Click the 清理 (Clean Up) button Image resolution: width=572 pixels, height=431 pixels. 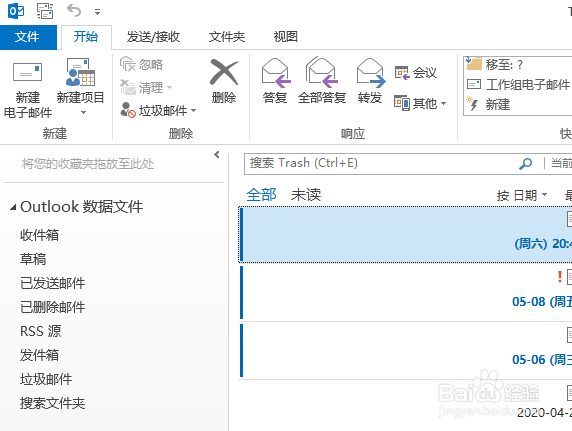146,88
